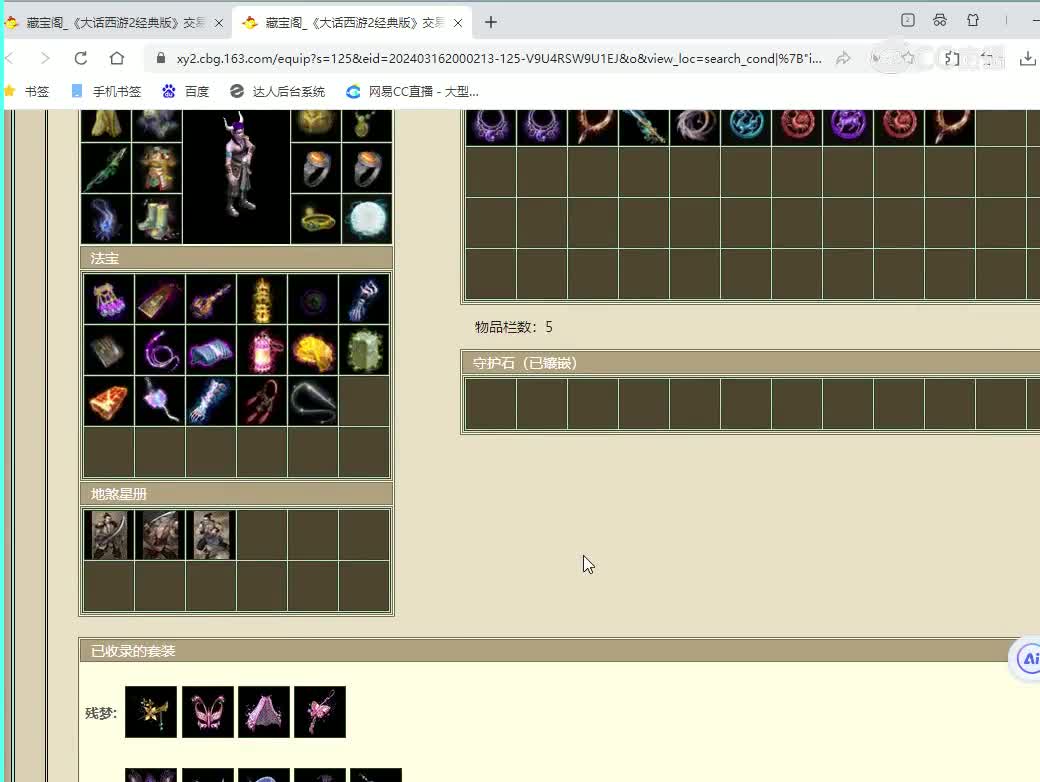Image resolution: width=1040 pixels, height=782 pixels.
Task: Select the grey swirl item in inventory
Action: click(695, 127)
